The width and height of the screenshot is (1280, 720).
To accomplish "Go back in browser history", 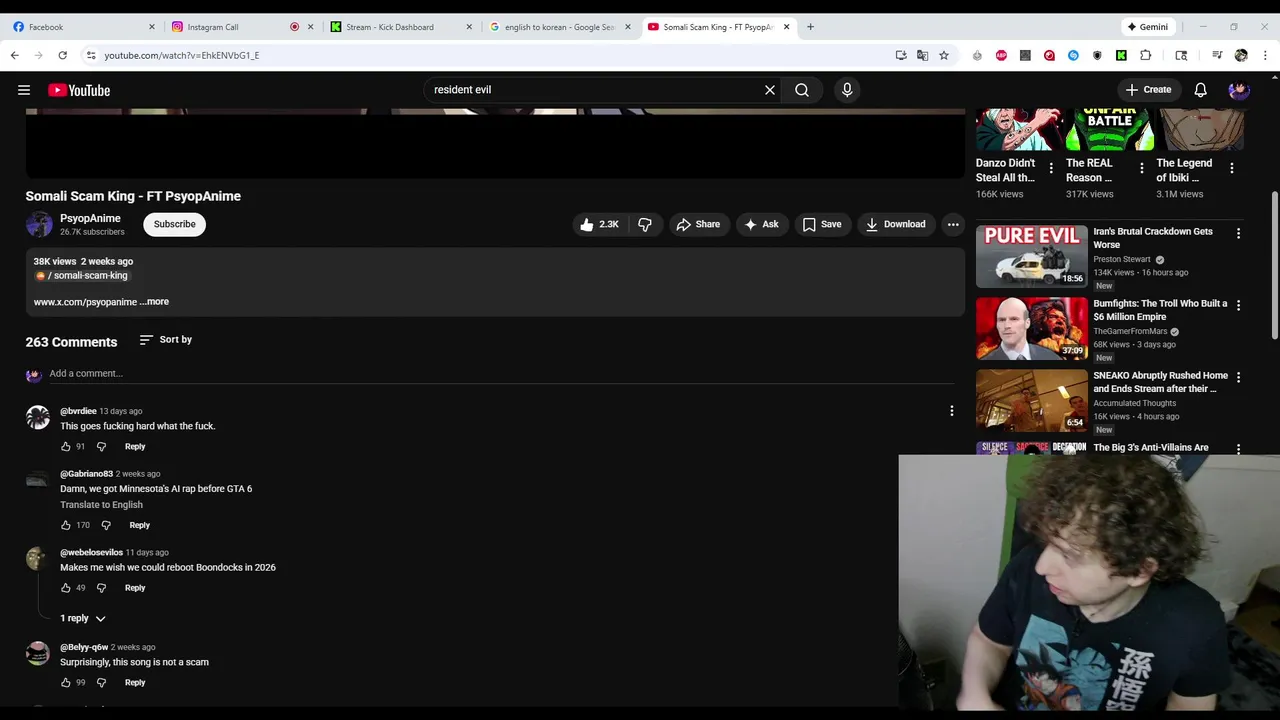I will pos(15,55).
